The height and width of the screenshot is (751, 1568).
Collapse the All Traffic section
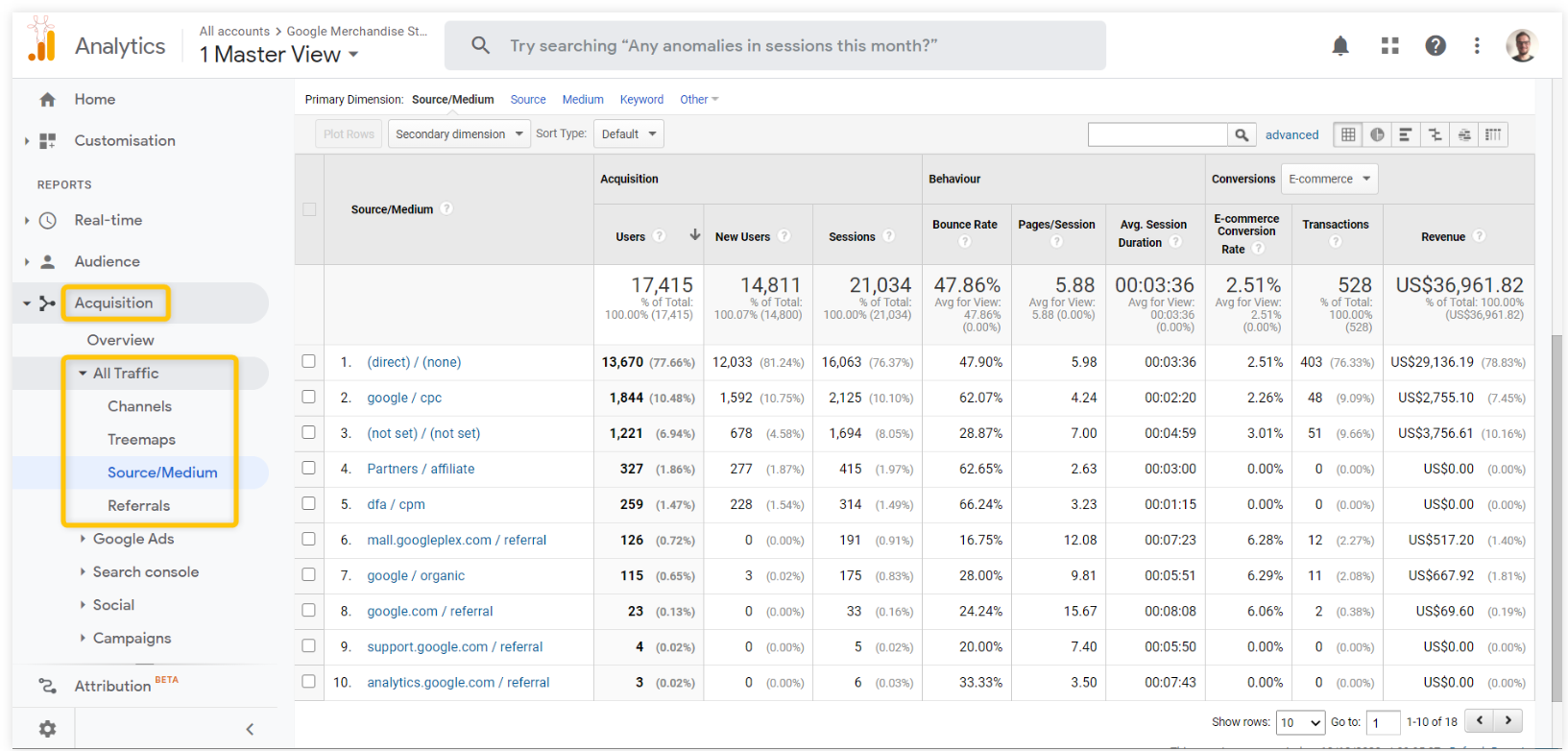[83, 373]
